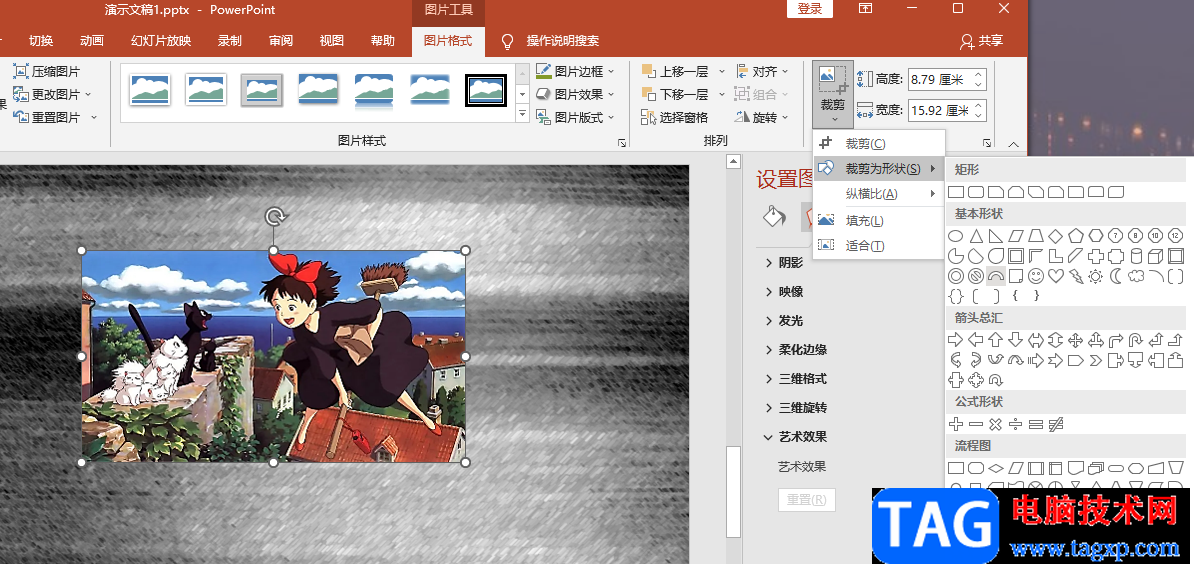Click 裁剪(C) menu item
Viewport: 1194px width, 564px height.
tap(879, 143)
